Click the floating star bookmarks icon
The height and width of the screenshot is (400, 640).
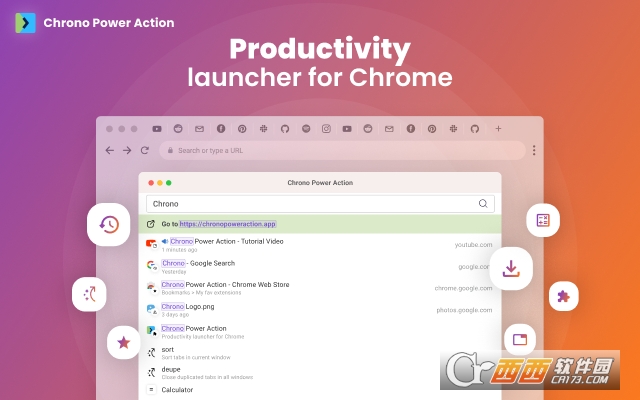124,343
